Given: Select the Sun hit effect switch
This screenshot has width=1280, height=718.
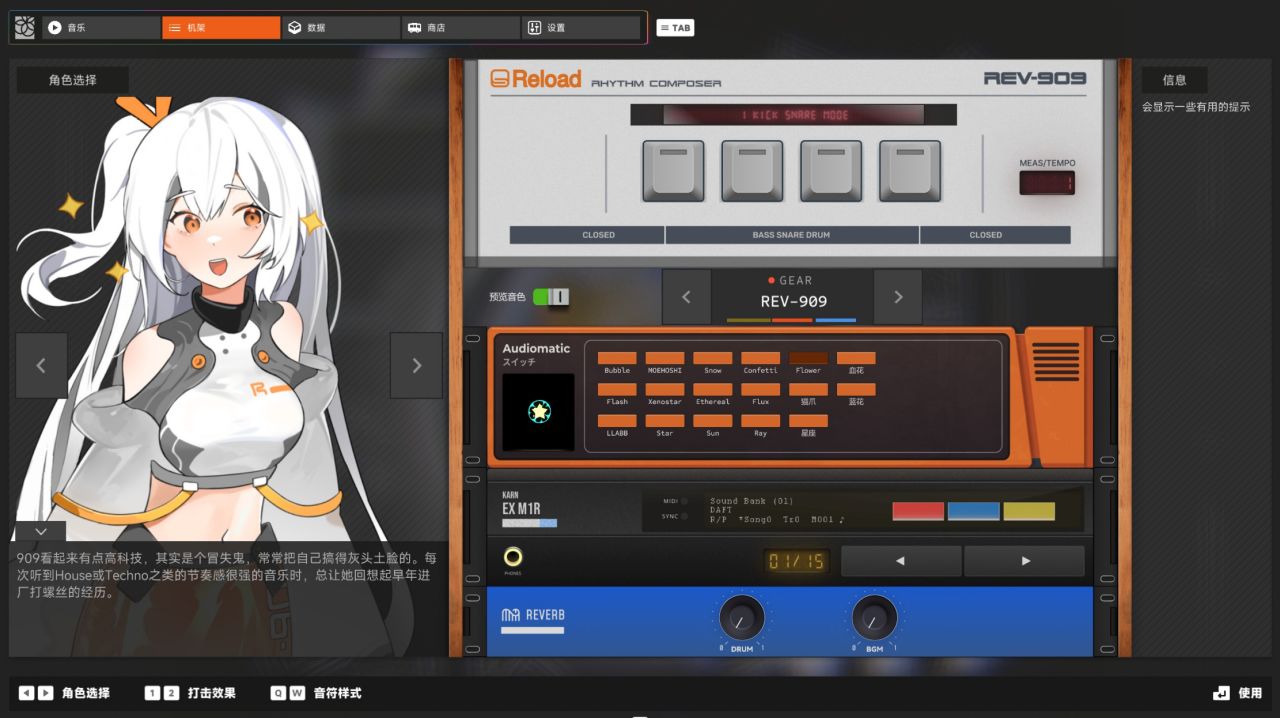Looking at the screenshot, I should point(713,421).
